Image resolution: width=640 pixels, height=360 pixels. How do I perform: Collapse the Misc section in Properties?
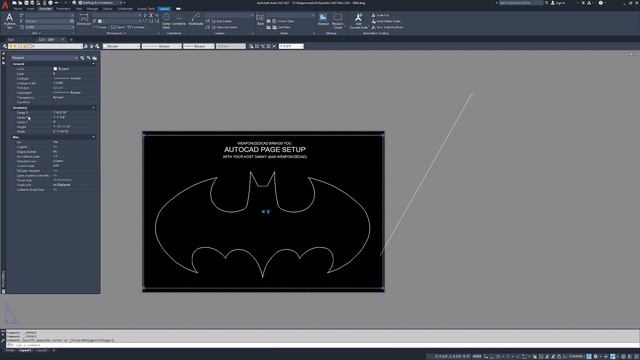click(x=93, y=137)
